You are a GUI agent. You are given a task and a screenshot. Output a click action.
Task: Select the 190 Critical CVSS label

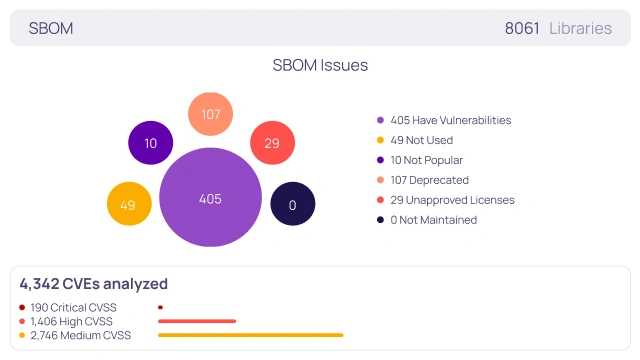73,307
